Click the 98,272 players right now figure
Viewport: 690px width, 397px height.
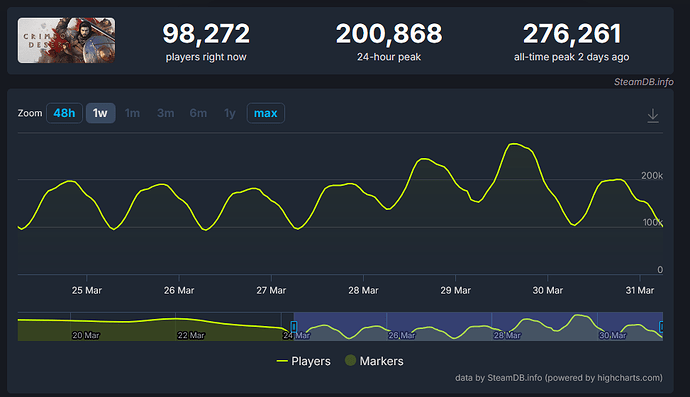point(206,34)
